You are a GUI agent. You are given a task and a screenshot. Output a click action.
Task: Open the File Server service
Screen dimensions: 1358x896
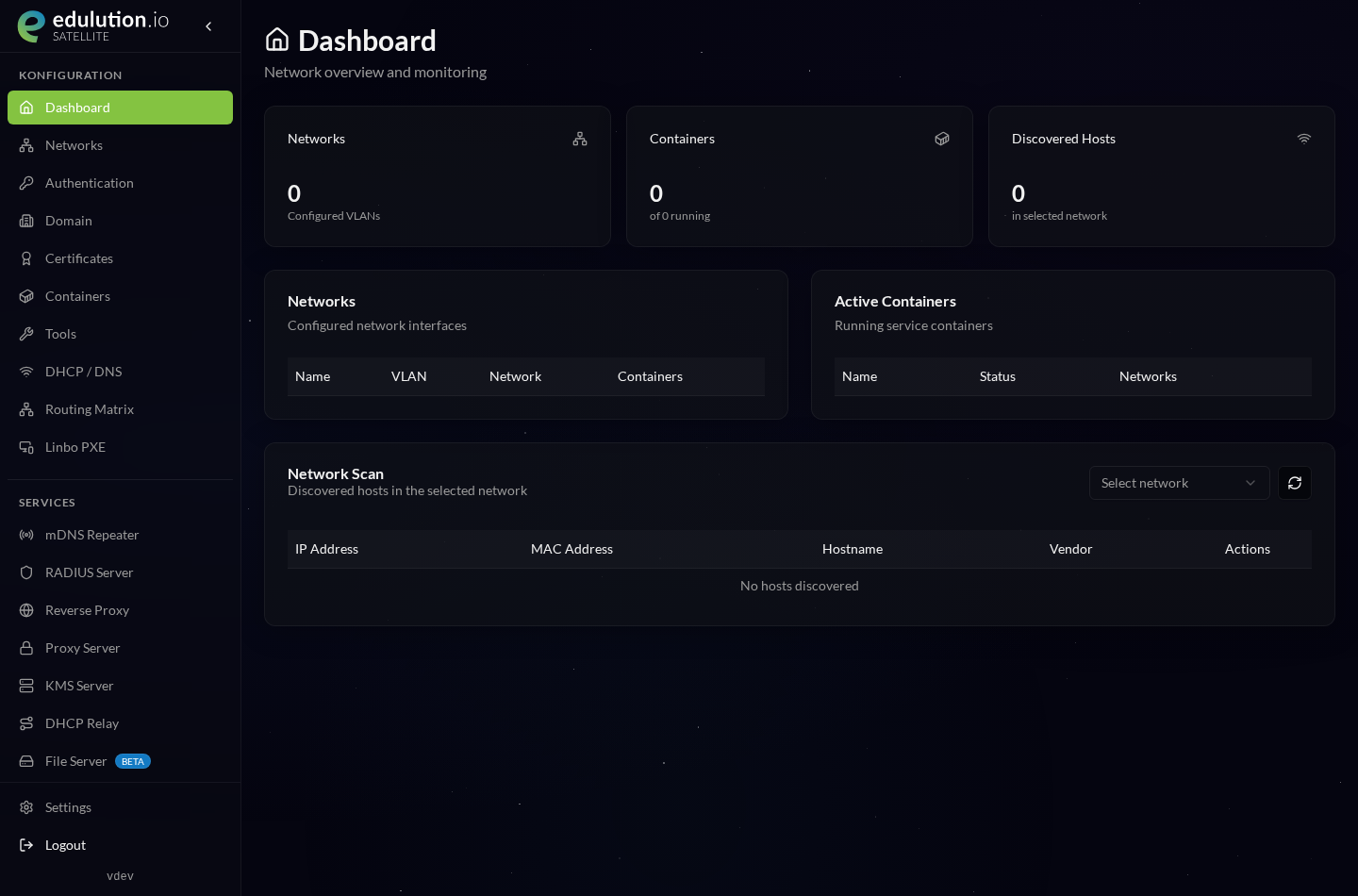pos(120,761)
